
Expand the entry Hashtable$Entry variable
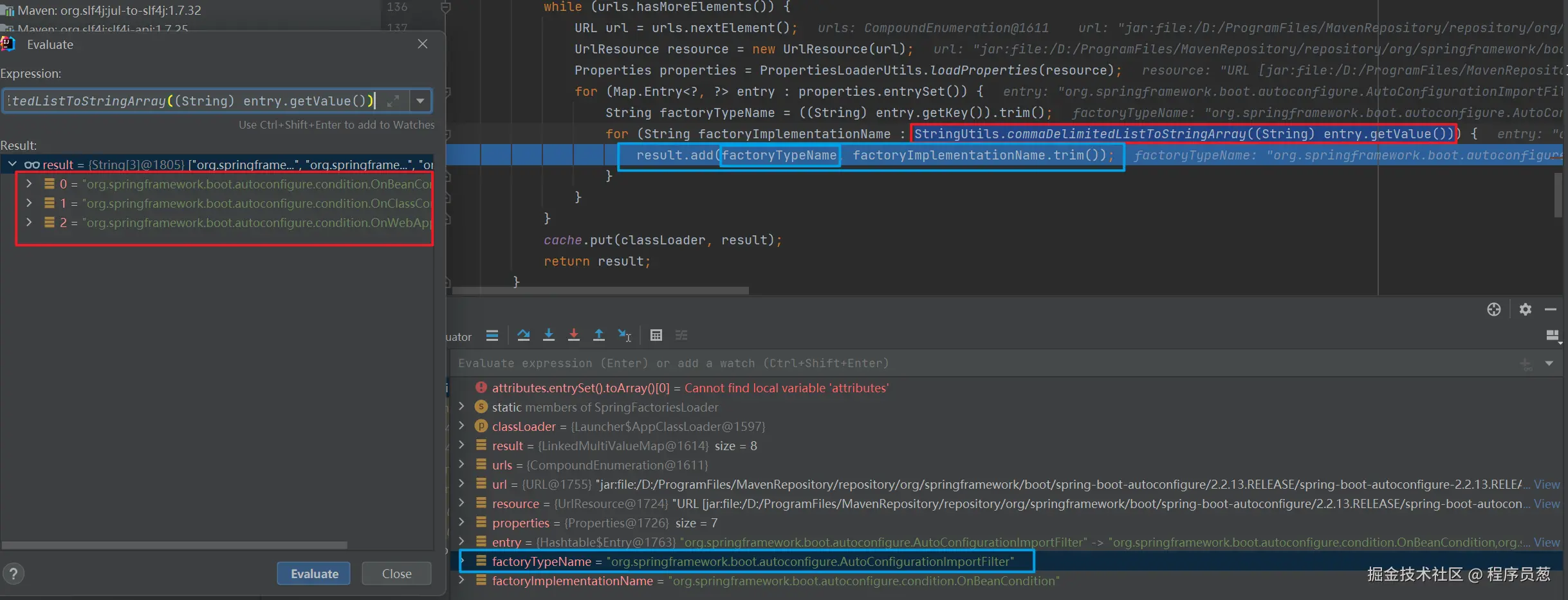pos(461,541)
